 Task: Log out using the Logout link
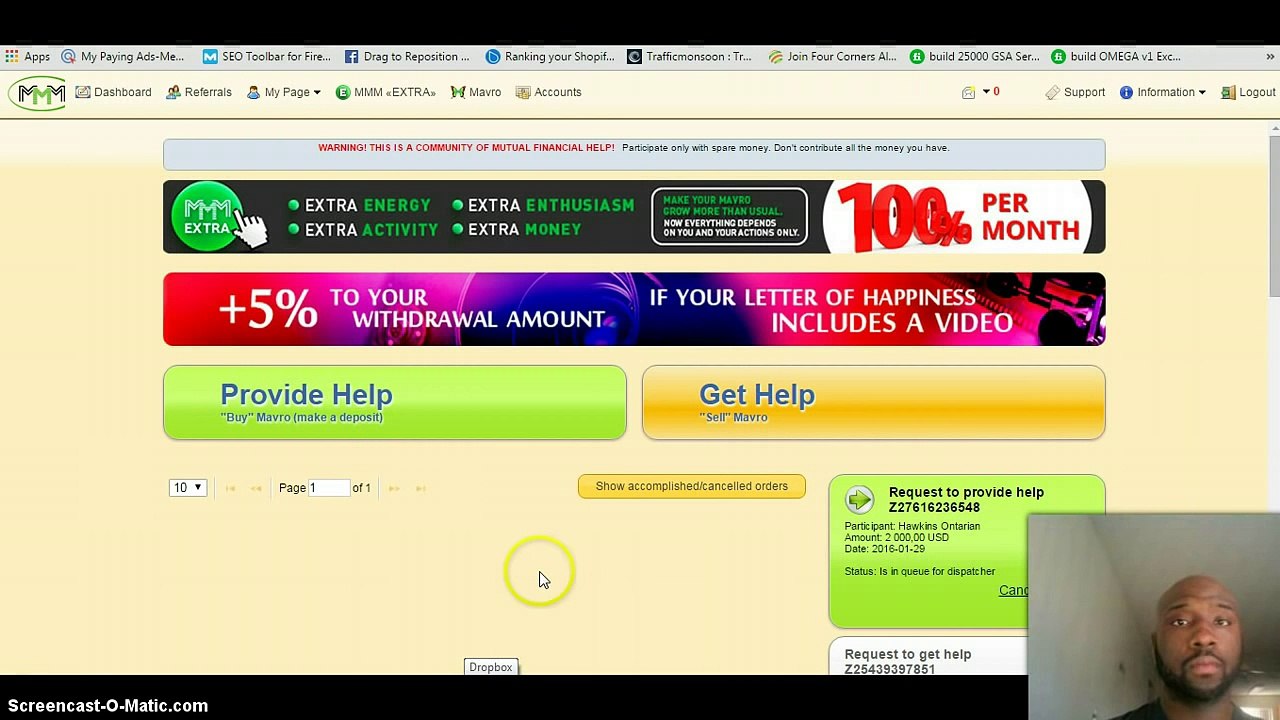click(1248, 92)
